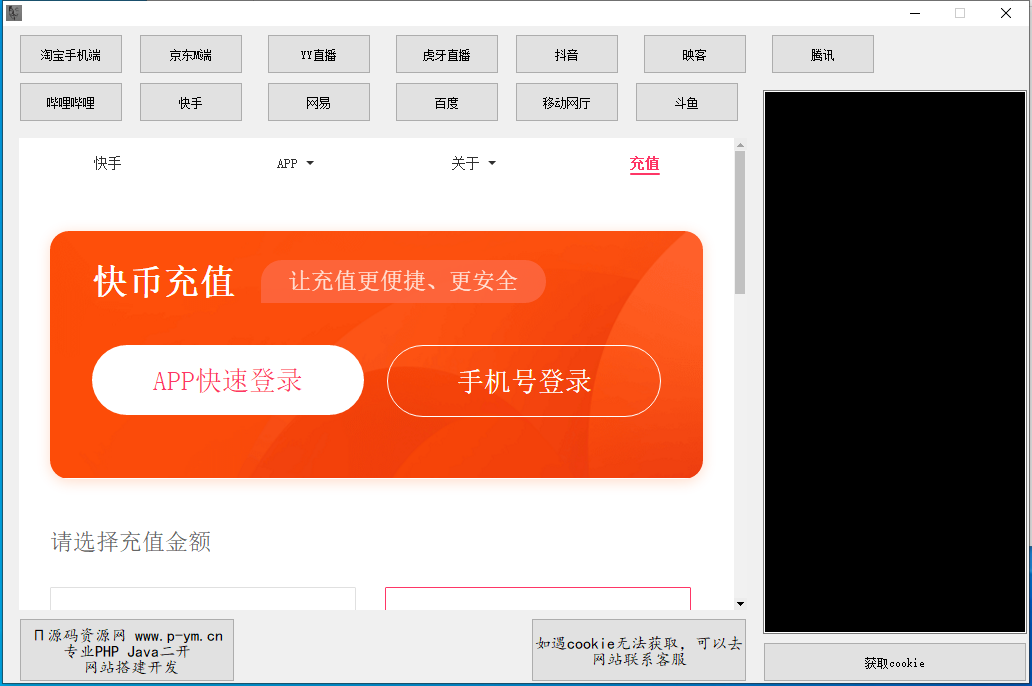The image size is (1032, 686).
Task: Open the YY直播 platform button
Action: pyautogui.click(x=319, y=54)
